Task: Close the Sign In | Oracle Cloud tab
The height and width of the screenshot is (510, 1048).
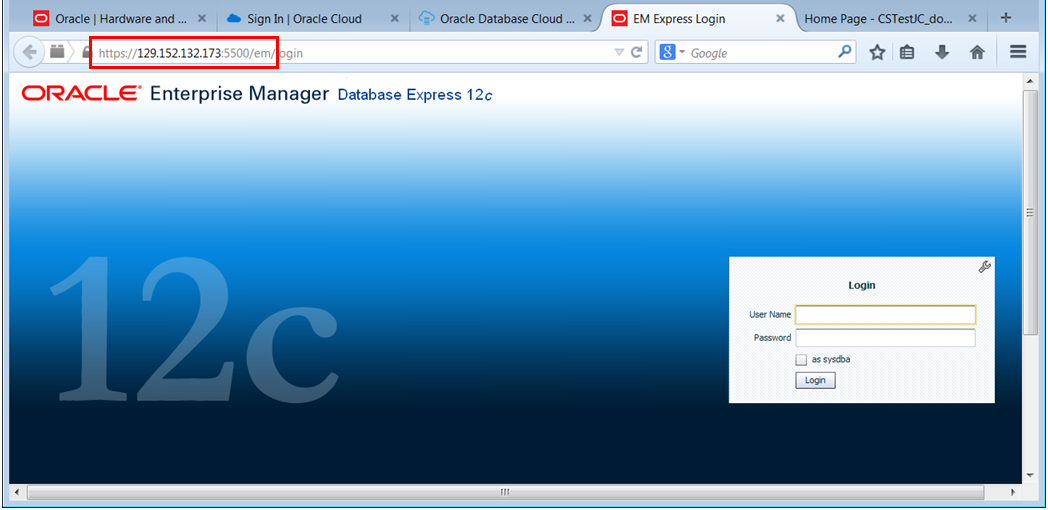Action: pyautogui.click(x=395, y=19)
